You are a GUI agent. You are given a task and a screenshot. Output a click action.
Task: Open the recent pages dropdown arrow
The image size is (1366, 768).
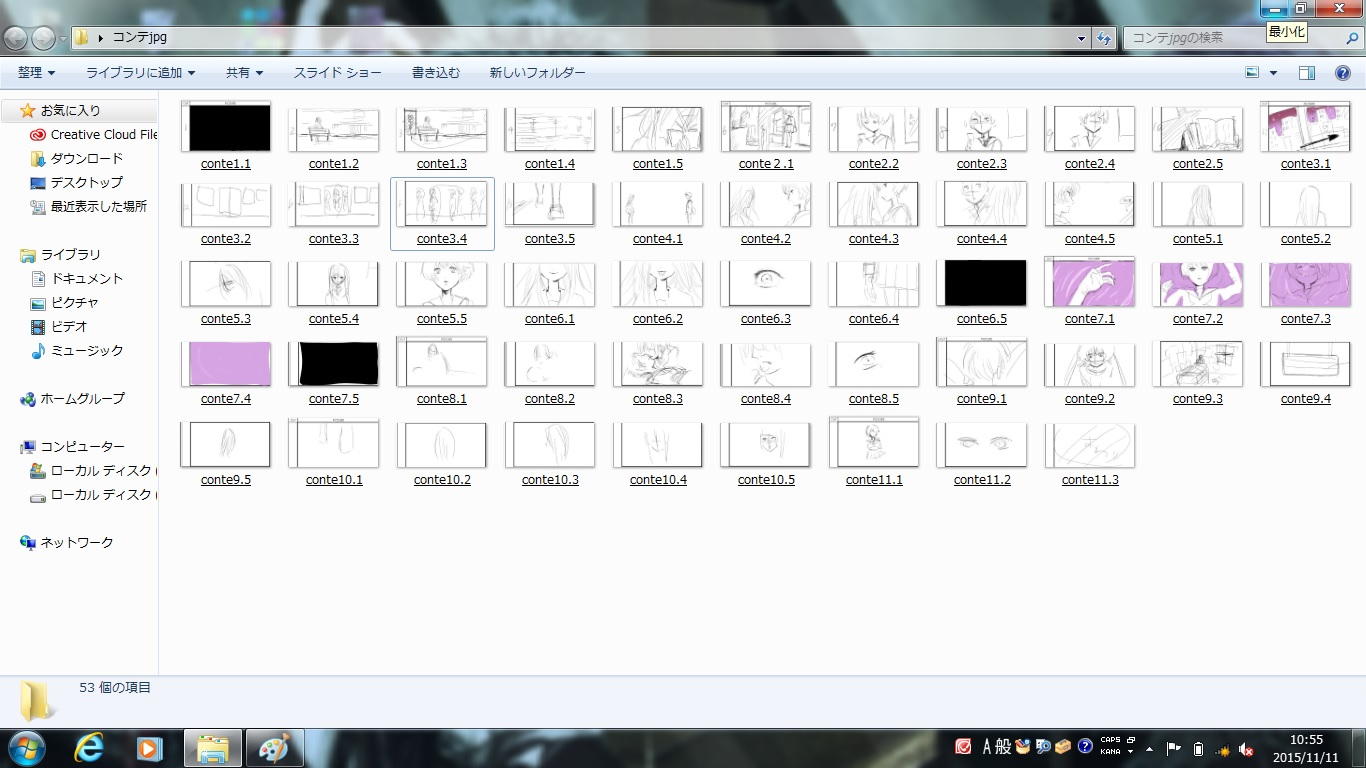pyautogui.click(x=63, y=39)
